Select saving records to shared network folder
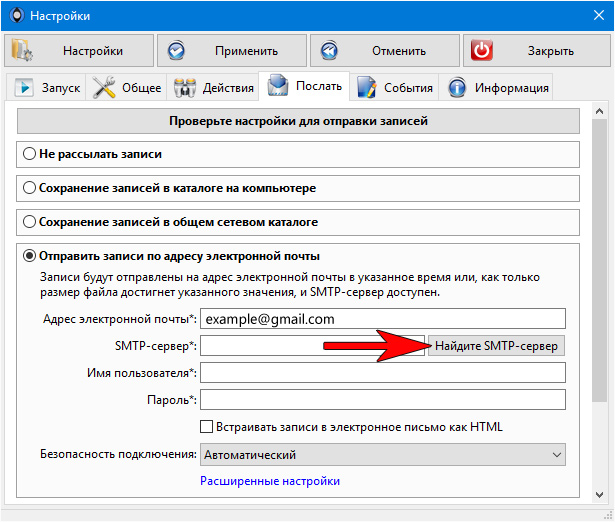This screenshot has width=615, height=522. (29, 222)
